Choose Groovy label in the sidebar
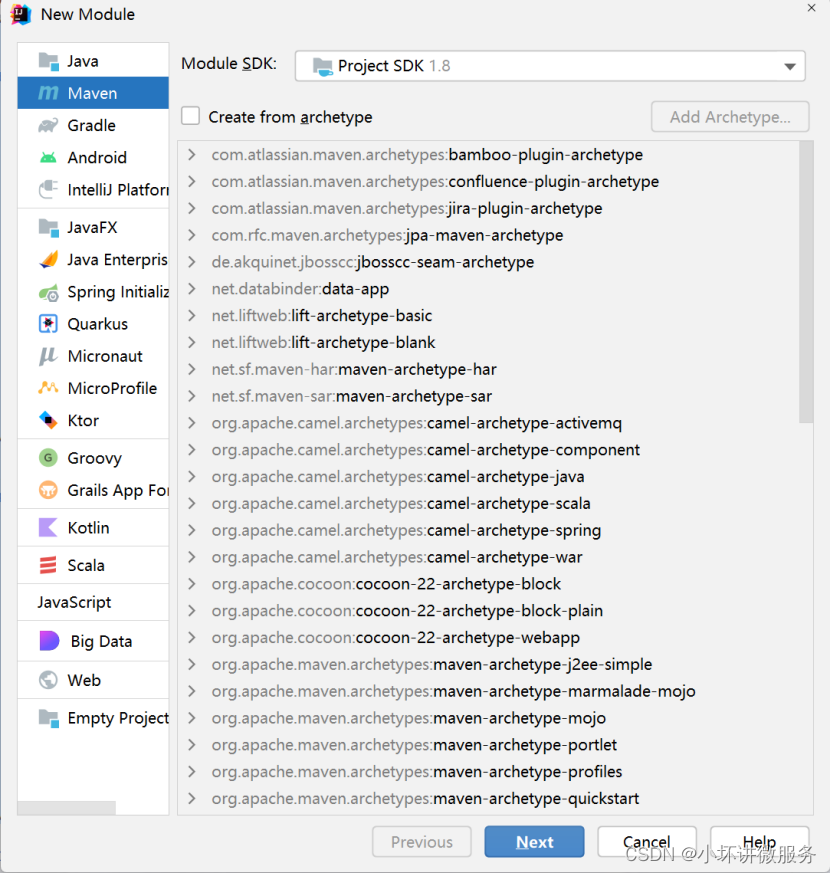The height and width of the screenshot is (873, 831). point(95,458)
